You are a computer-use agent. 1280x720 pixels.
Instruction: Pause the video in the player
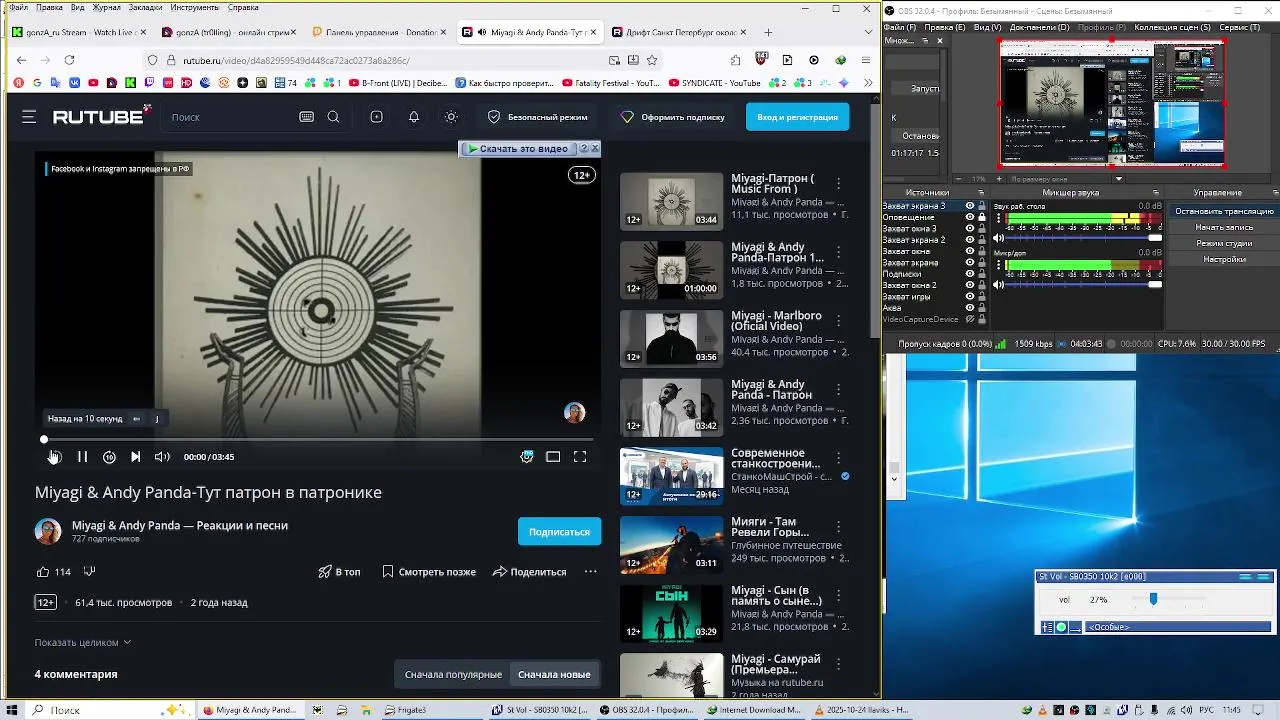[x=82, y=457]
